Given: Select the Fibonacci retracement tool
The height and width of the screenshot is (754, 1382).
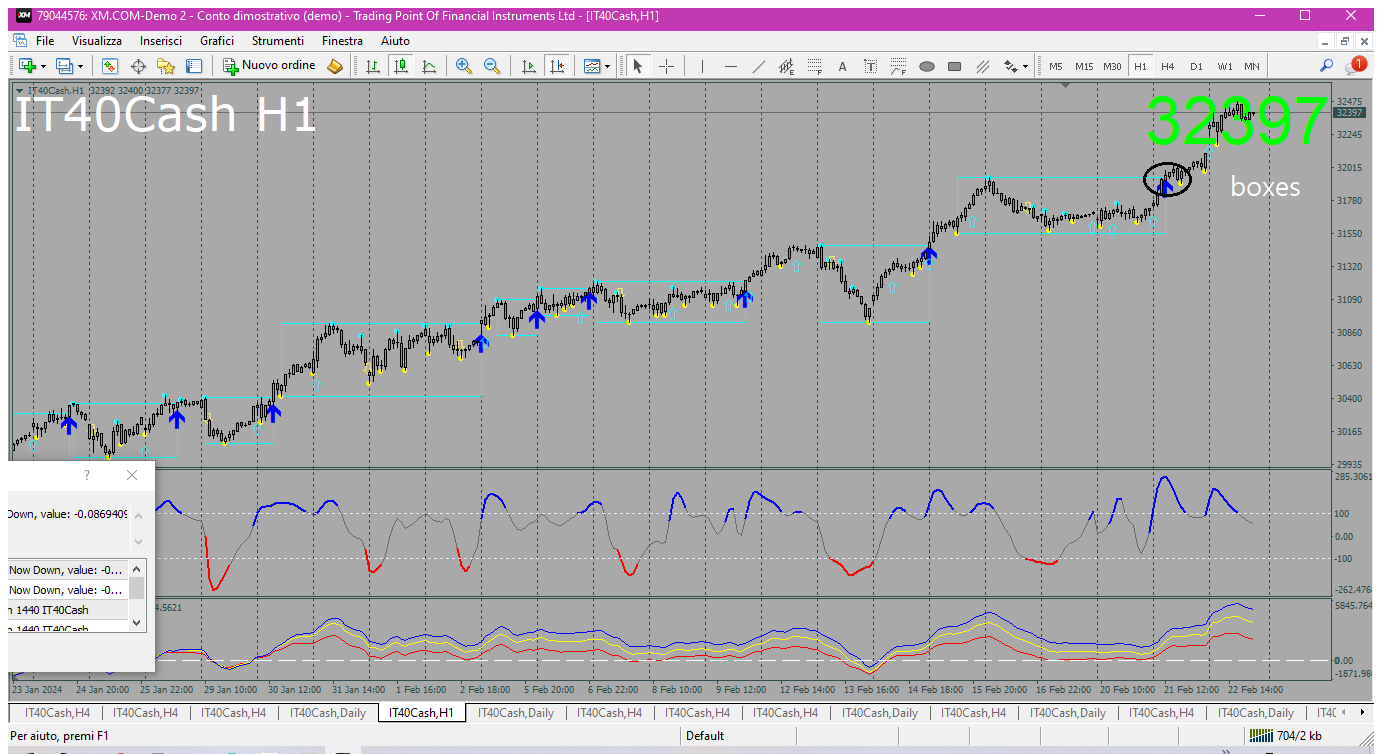Looking at the screenshot, I should tap(814, 66).
